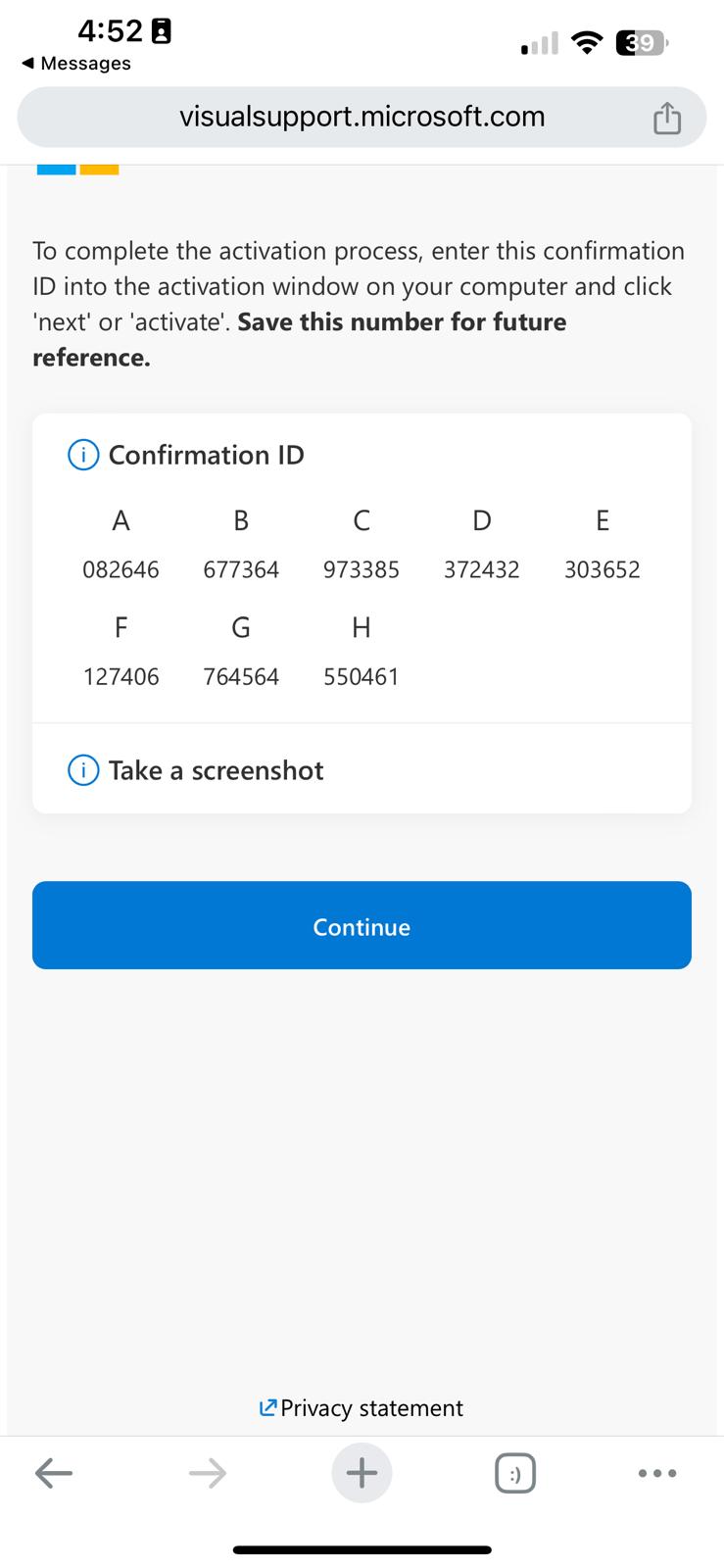The image size is (724, 1568).
Task: Tap the Confirmation ID info icon
Action: [x=83, y=455]
